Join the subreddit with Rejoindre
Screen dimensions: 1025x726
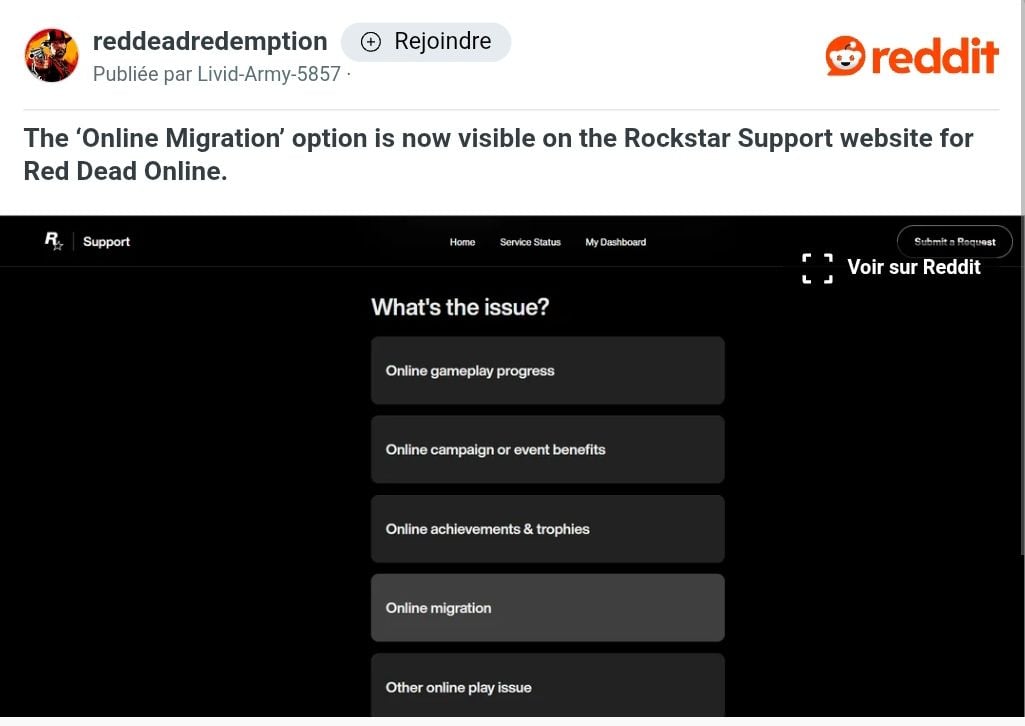click(x=426, y=42)
